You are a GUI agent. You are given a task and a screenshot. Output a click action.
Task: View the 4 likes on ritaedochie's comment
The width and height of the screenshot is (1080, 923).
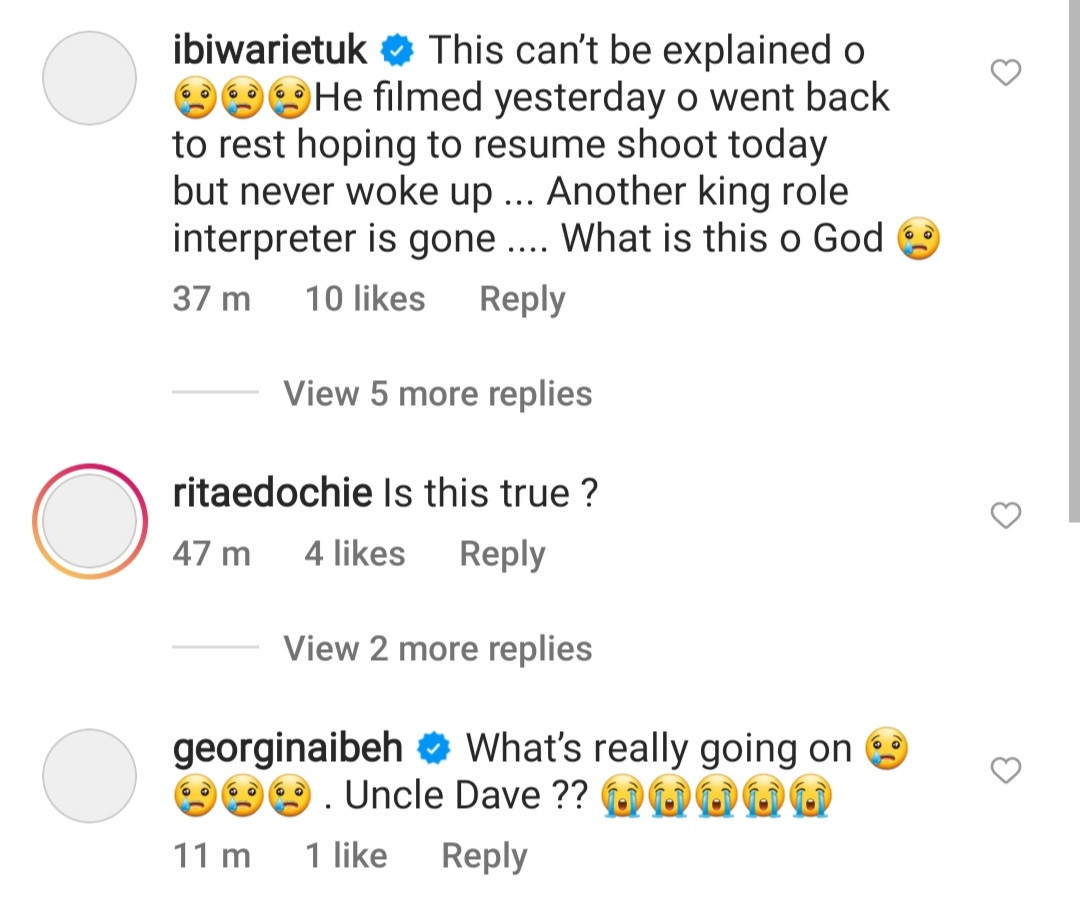354,554
